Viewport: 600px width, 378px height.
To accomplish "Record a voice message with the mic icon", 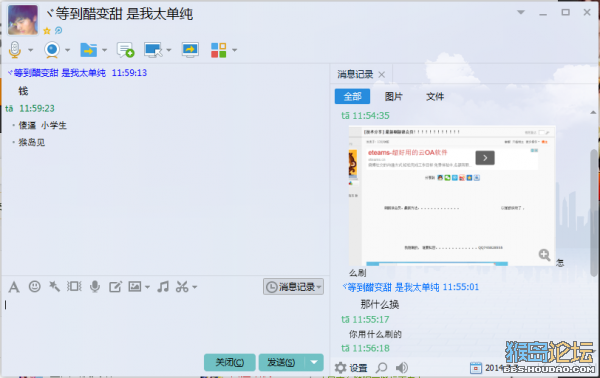I will point(95,286).
